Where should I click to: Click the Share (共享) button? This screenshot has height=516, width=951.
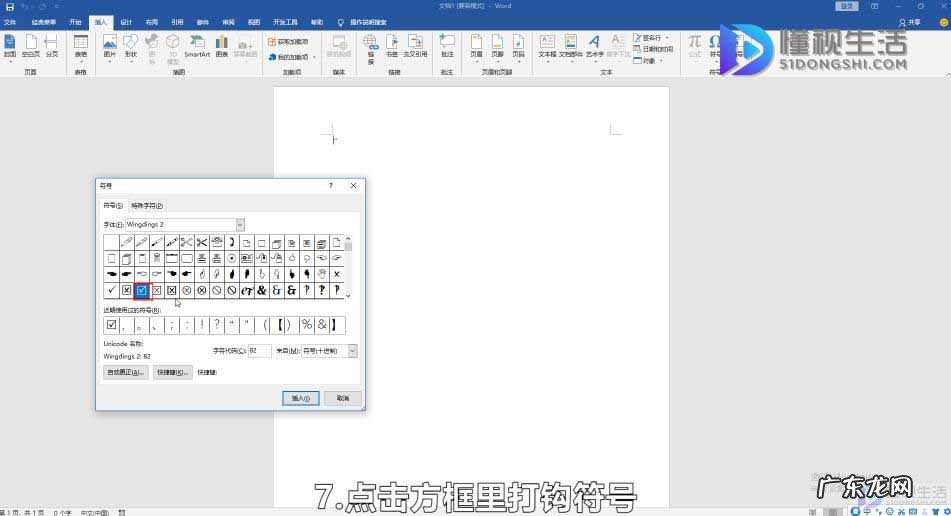[x=910, y=22]
